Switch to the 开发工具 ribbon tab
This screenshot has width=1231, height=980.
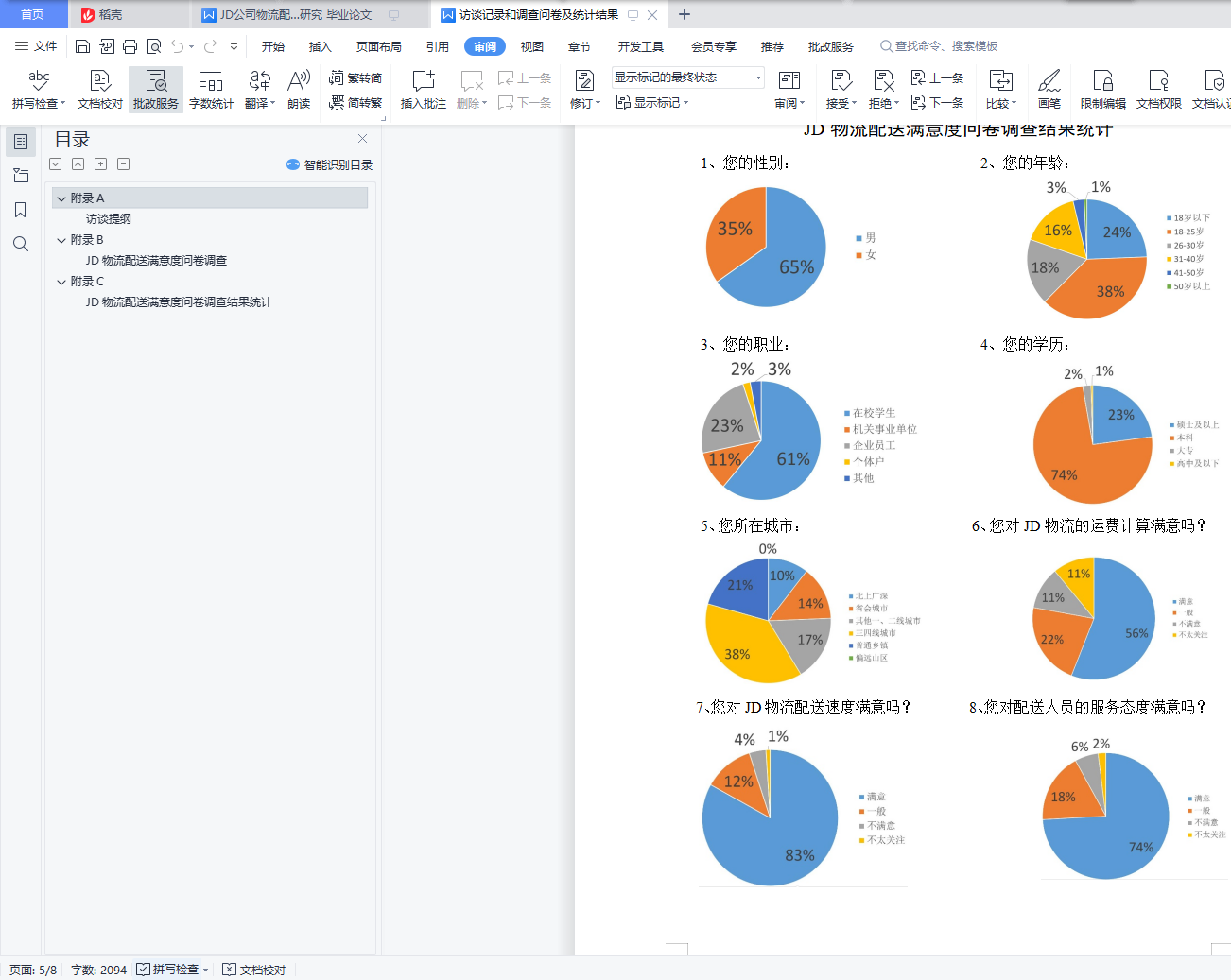point(641,46)
